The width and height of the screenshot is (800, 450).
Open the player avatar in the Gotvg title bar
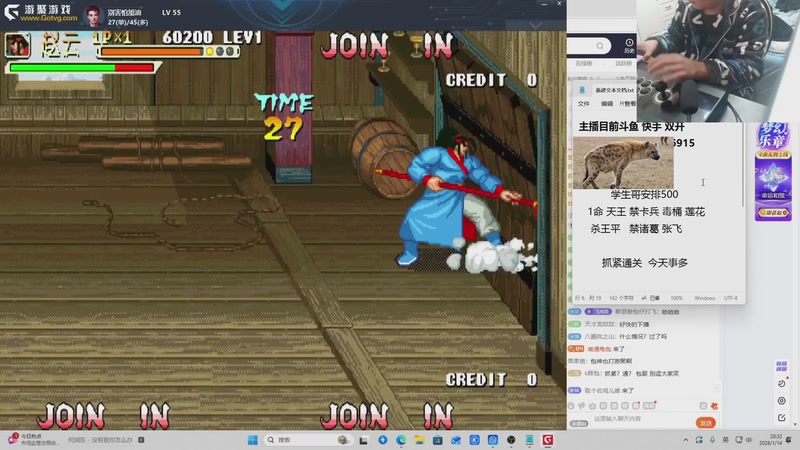[93, 17]
